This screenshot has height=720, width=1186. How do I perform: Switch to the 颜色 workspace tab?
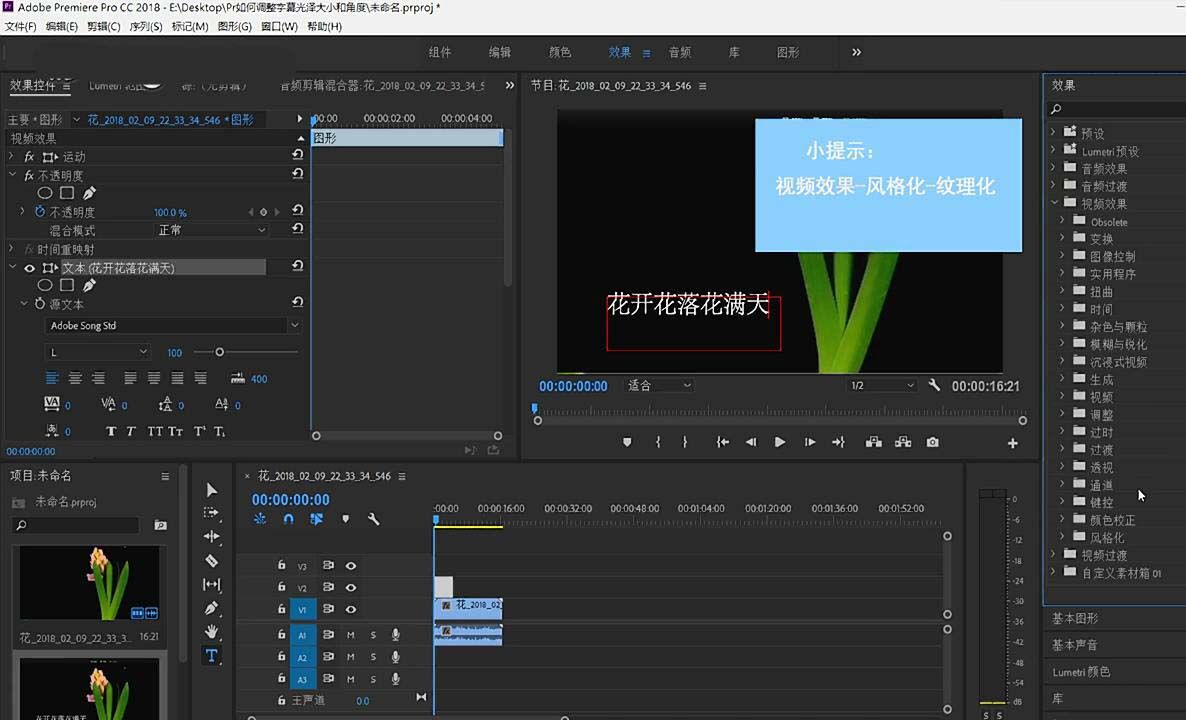coord(559,52)
